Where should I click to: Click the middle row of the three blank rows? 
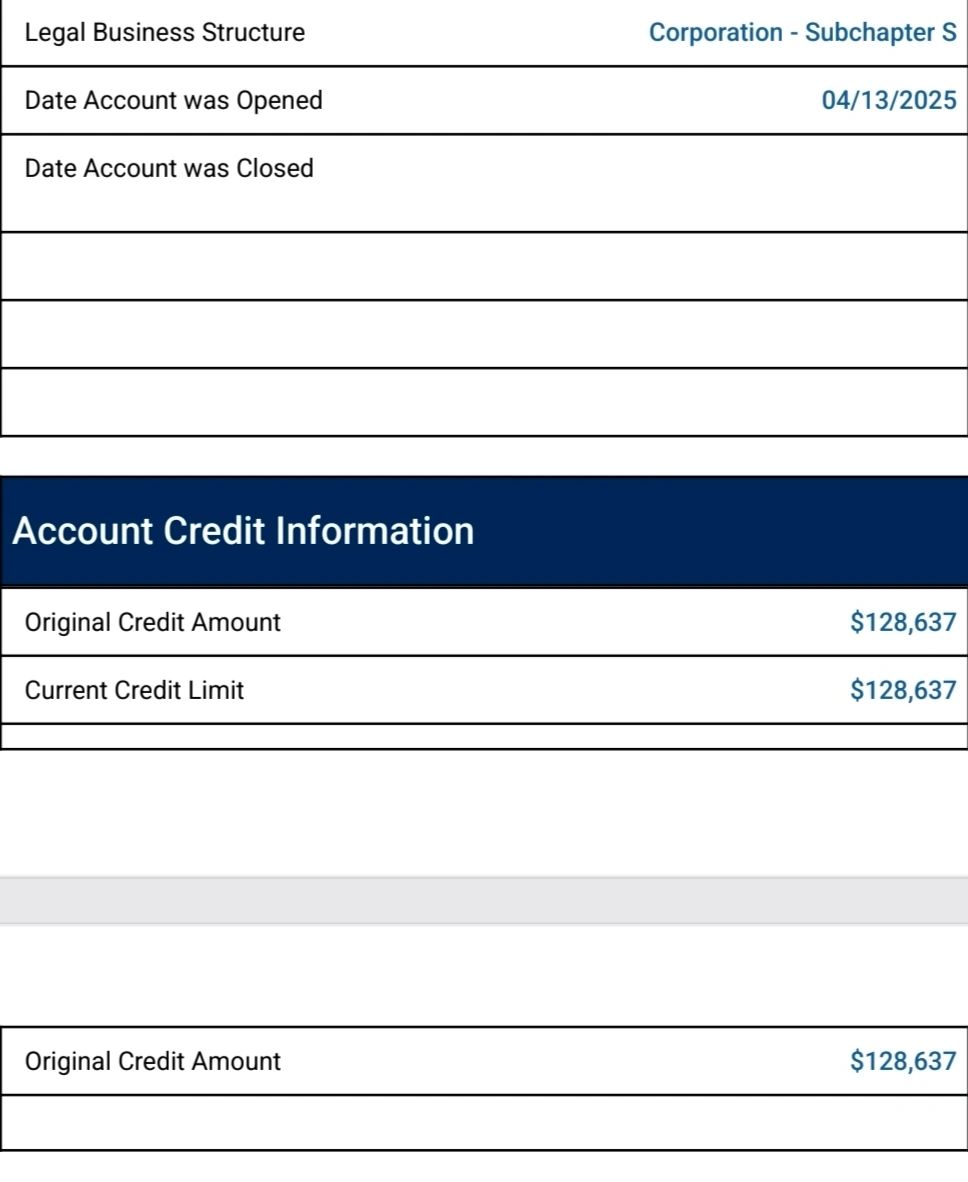(484, 334)
